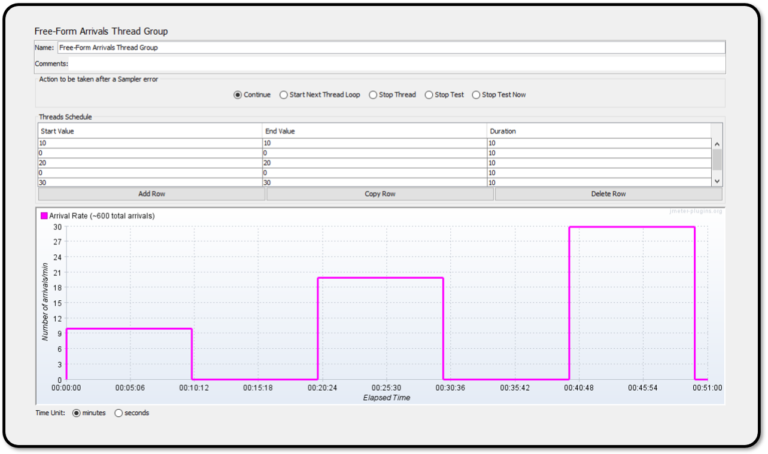Select Start Value cell 0 in second row
Image resolution: width=768 pixels, height=454 pixels.
point(150,153)
